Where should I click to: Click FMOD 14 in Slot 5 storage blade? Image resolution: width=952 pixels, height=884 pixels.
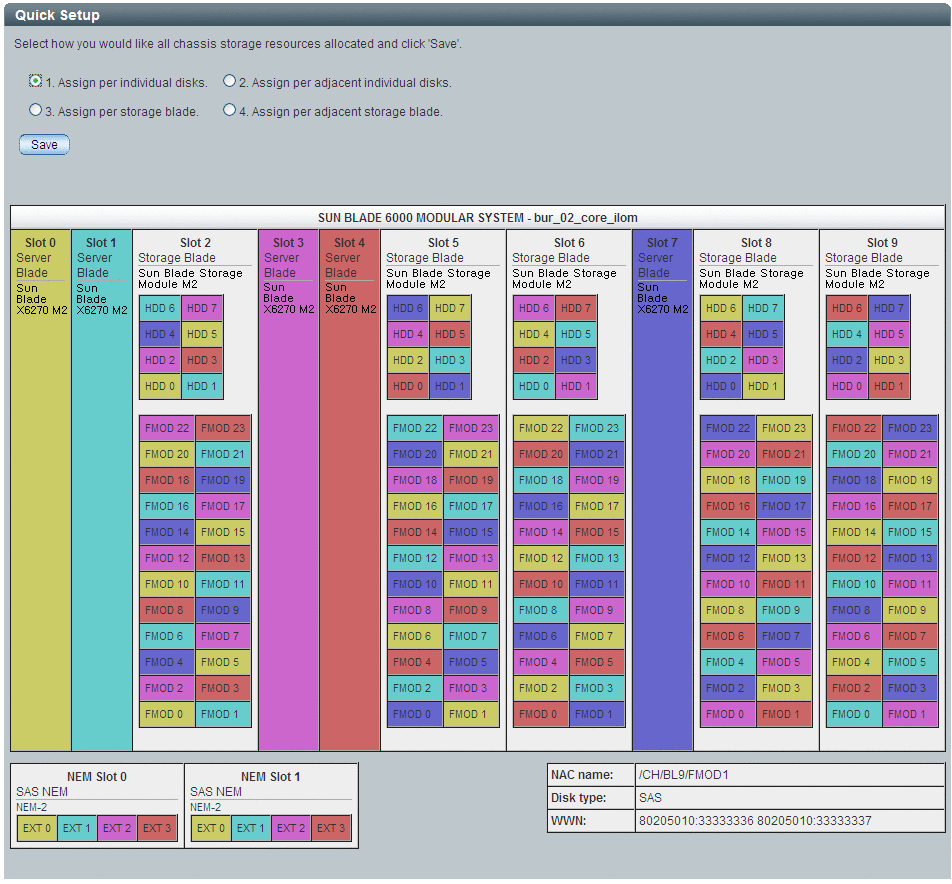point(415,532)
